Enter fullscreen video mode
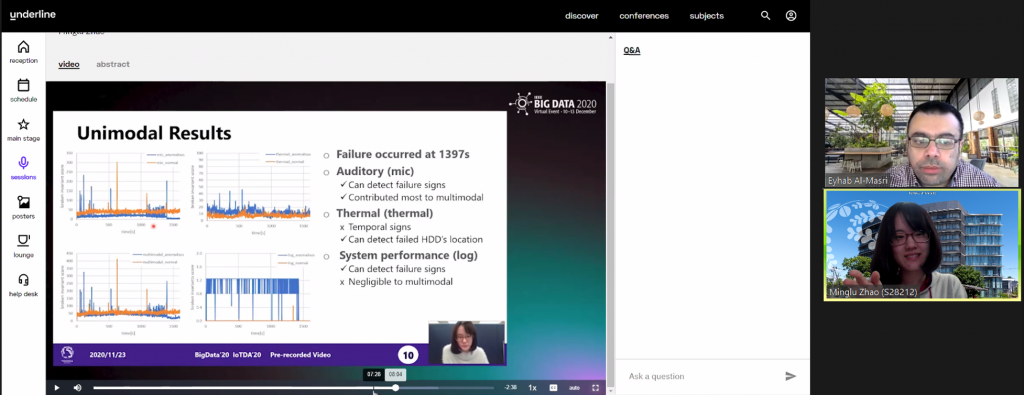Image resolution: width=1024 pixels, height=395 pixels. point(595,388)
